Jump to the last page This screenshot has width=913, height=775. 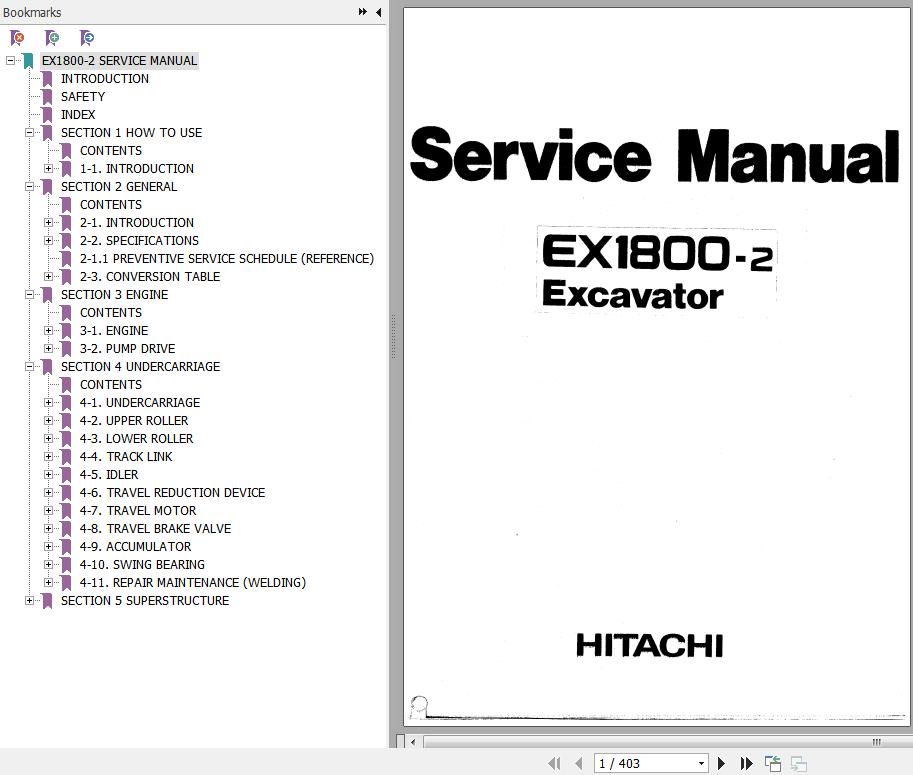click(x=746, y=763)
